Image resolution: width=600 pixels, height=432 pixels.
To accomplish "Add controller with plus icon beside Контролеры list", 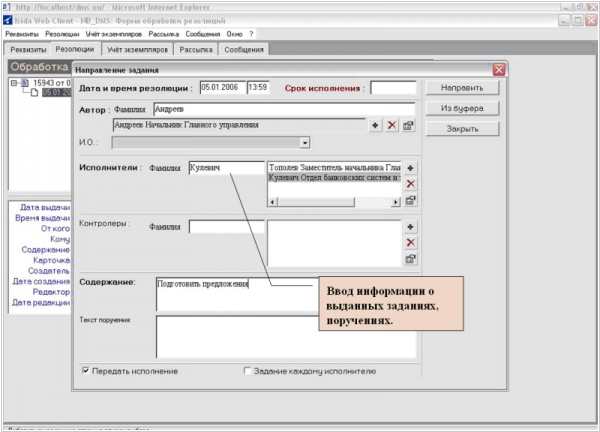I will coord(410,227).
